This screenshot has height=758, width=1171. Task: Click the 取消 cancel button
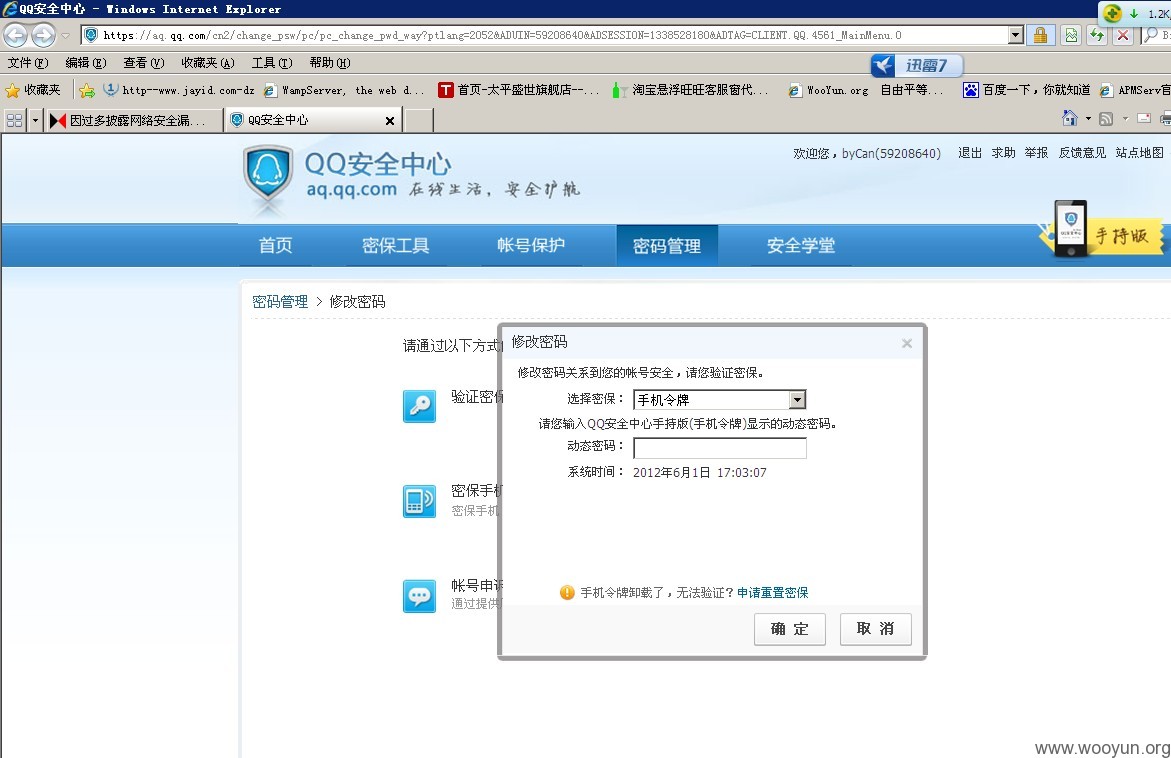coord(875,629)
